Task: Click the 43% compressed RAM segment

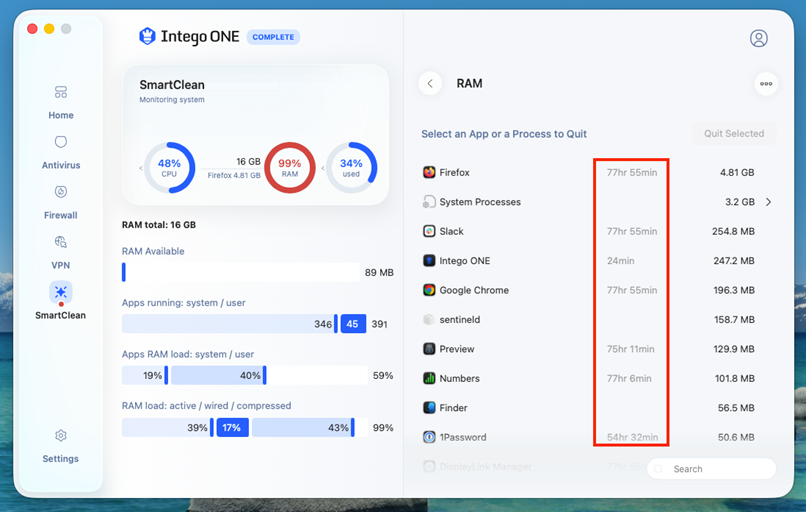Action: 303,427
